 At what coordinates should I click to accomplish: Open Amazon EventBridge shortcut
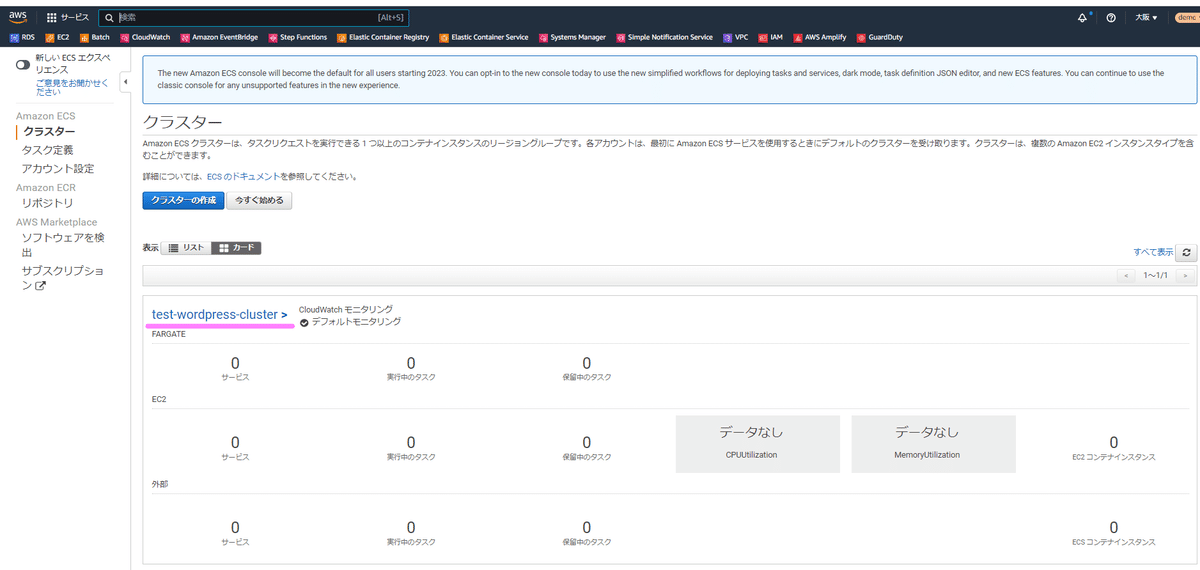pyautogui.click(x=218, y=37)
